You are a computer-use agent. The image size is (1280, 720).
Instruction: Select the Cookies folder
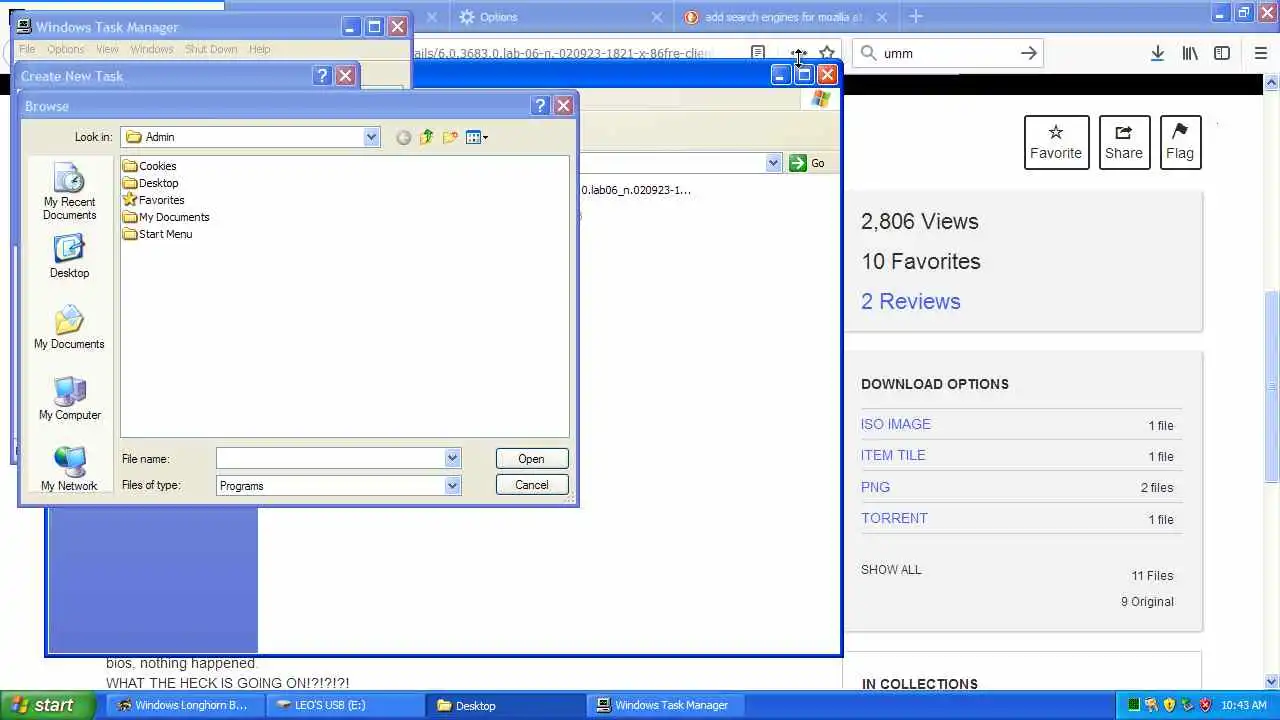(x=149, y=166)
